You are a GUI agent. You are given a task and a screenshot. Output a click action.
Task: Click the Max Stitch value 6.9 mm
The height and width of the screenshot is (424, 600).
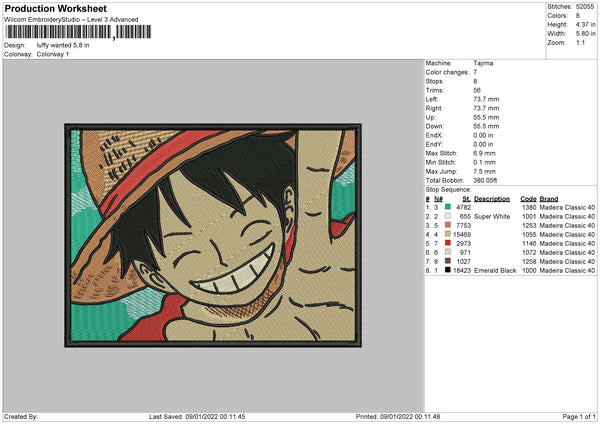(484, 153)
